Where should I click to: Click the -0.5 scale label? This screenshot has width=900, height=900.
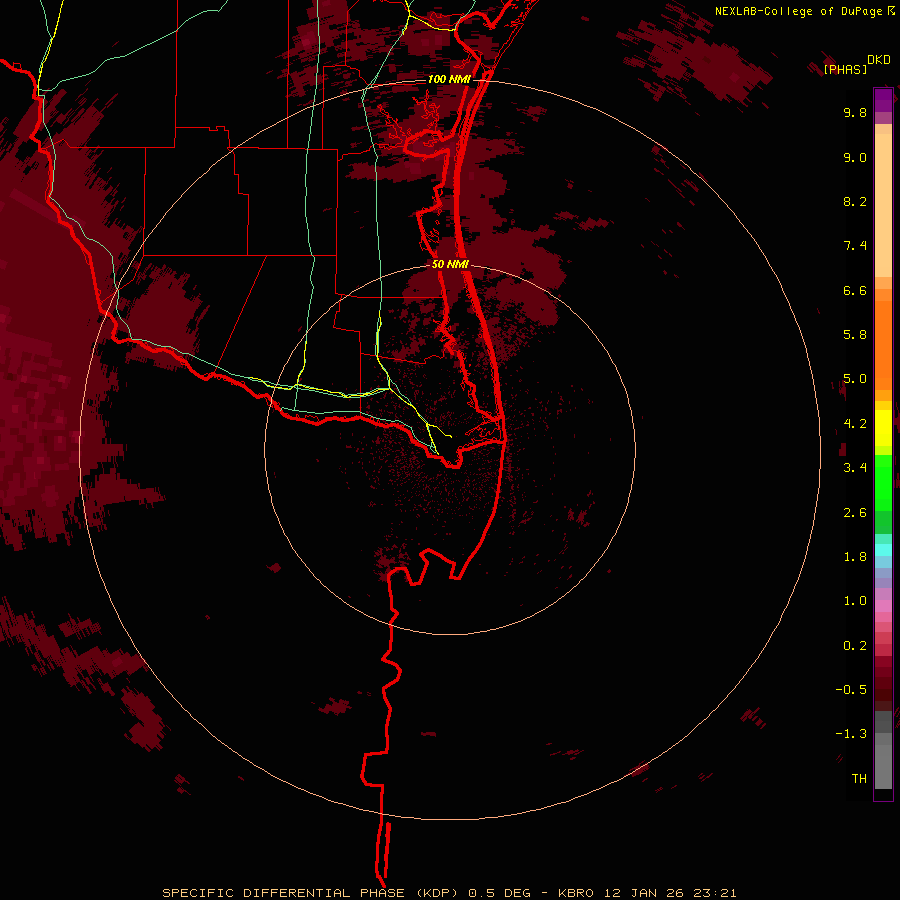pos(851,690)
